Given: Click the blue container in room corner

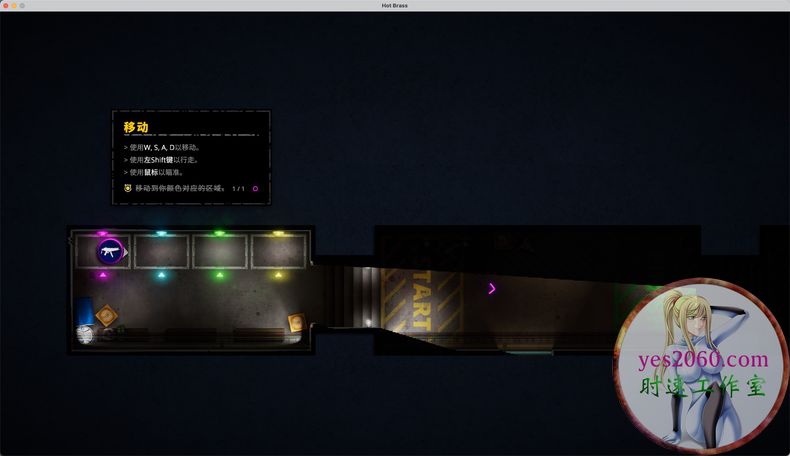Looking at the screenshot, I should pos(85,310).
